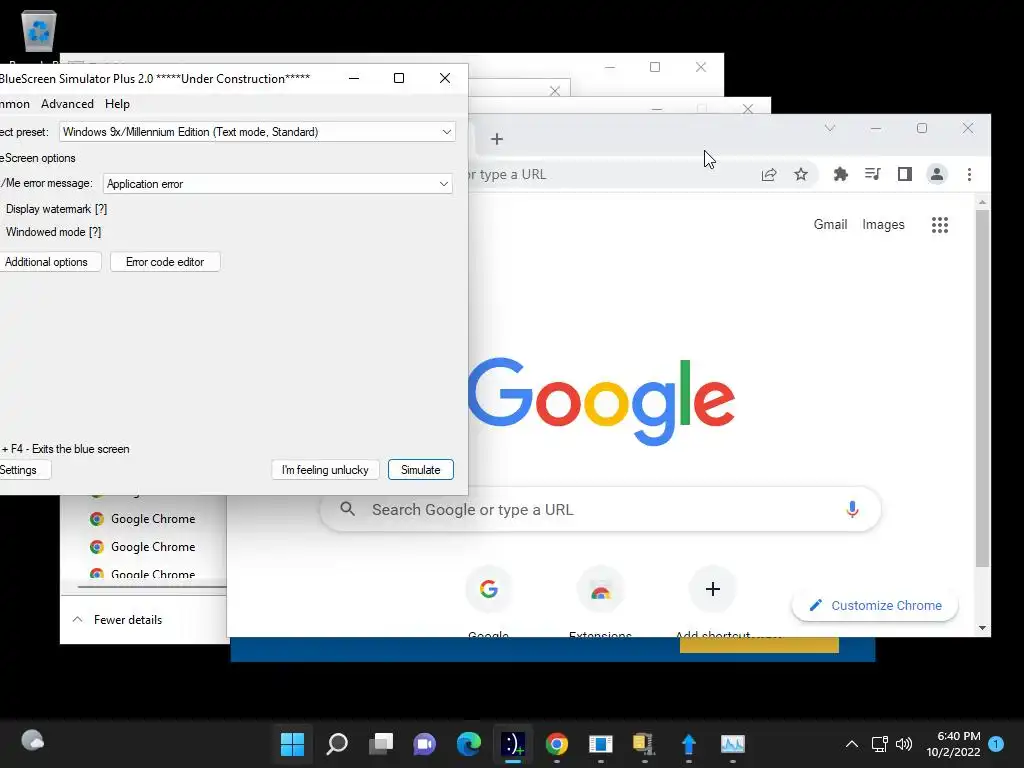Toggle the Chrome side panel icon
This screenshot has height=768, width=1024.
click(x=904, y=174)
